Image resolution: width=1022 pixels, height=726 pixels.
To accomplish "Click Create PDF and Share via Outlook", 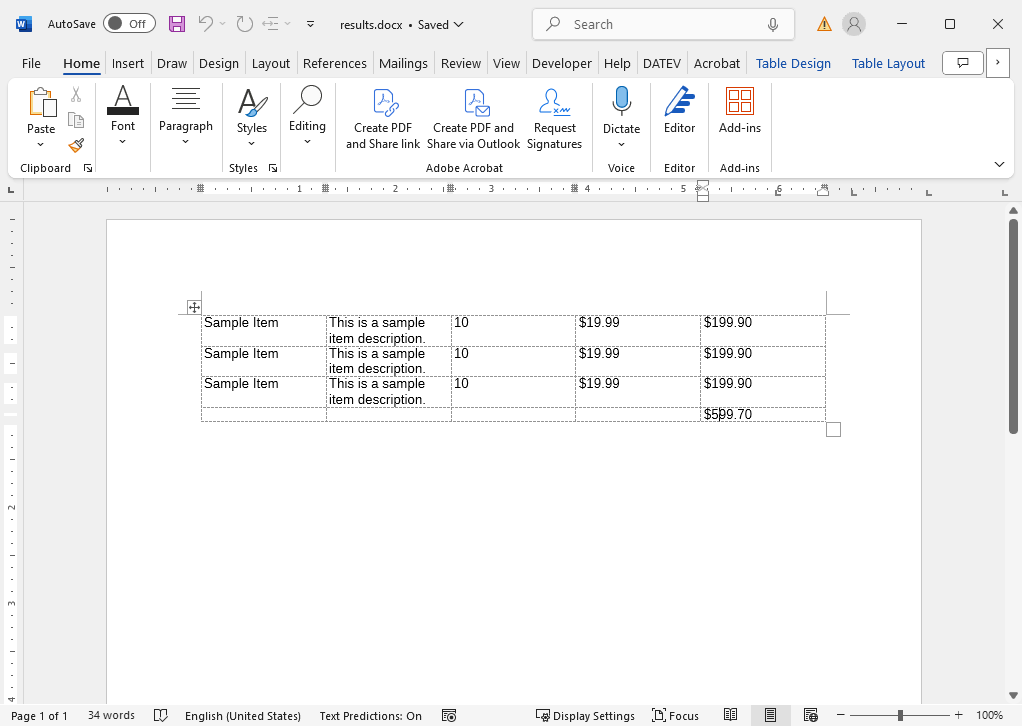I will click(x=473, y=119).
